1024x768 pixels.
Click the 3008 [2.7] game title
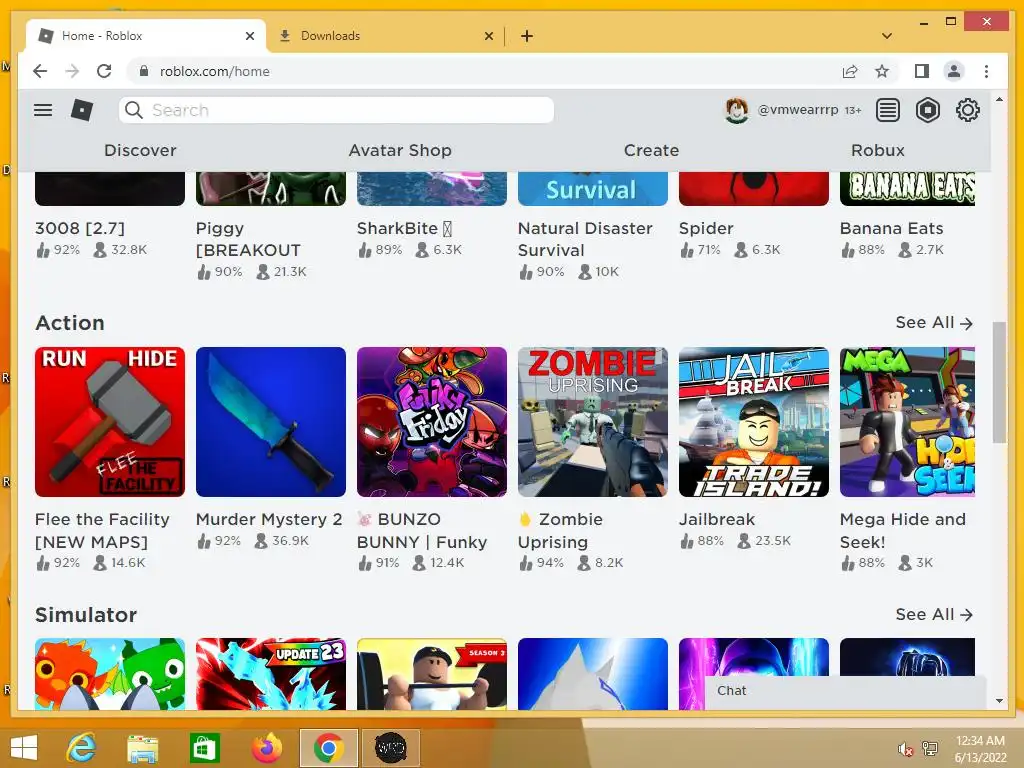tap(80, 228)
